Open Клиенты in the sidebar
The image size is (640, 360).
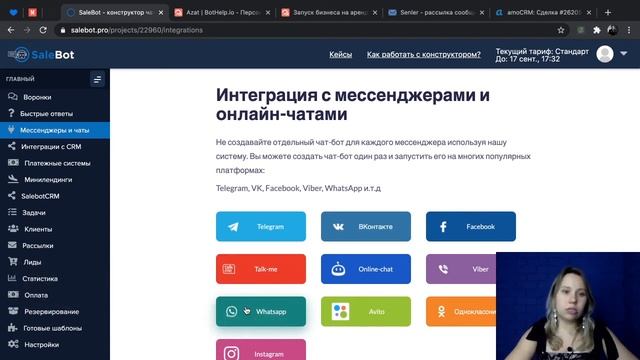point(55,229)
